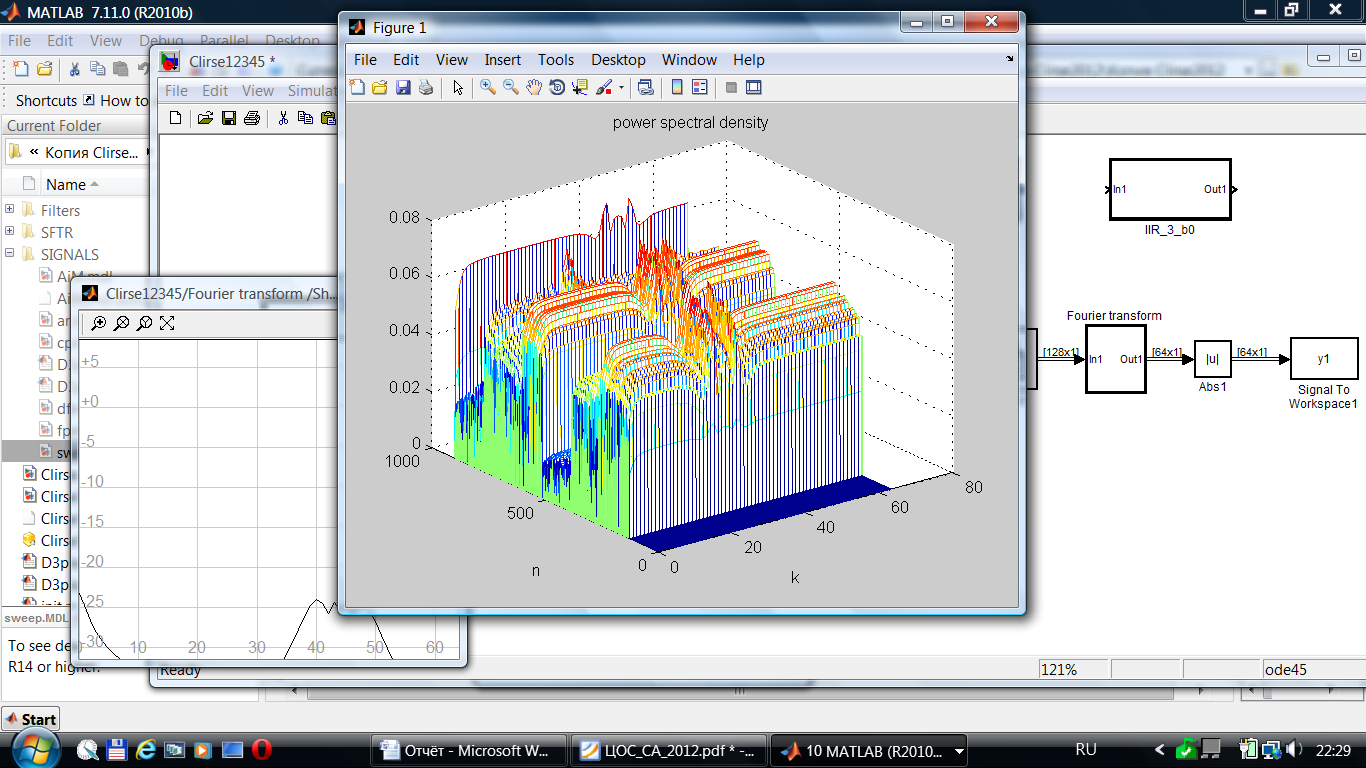Open the File menu of Figure 1

tap(365, 60)
